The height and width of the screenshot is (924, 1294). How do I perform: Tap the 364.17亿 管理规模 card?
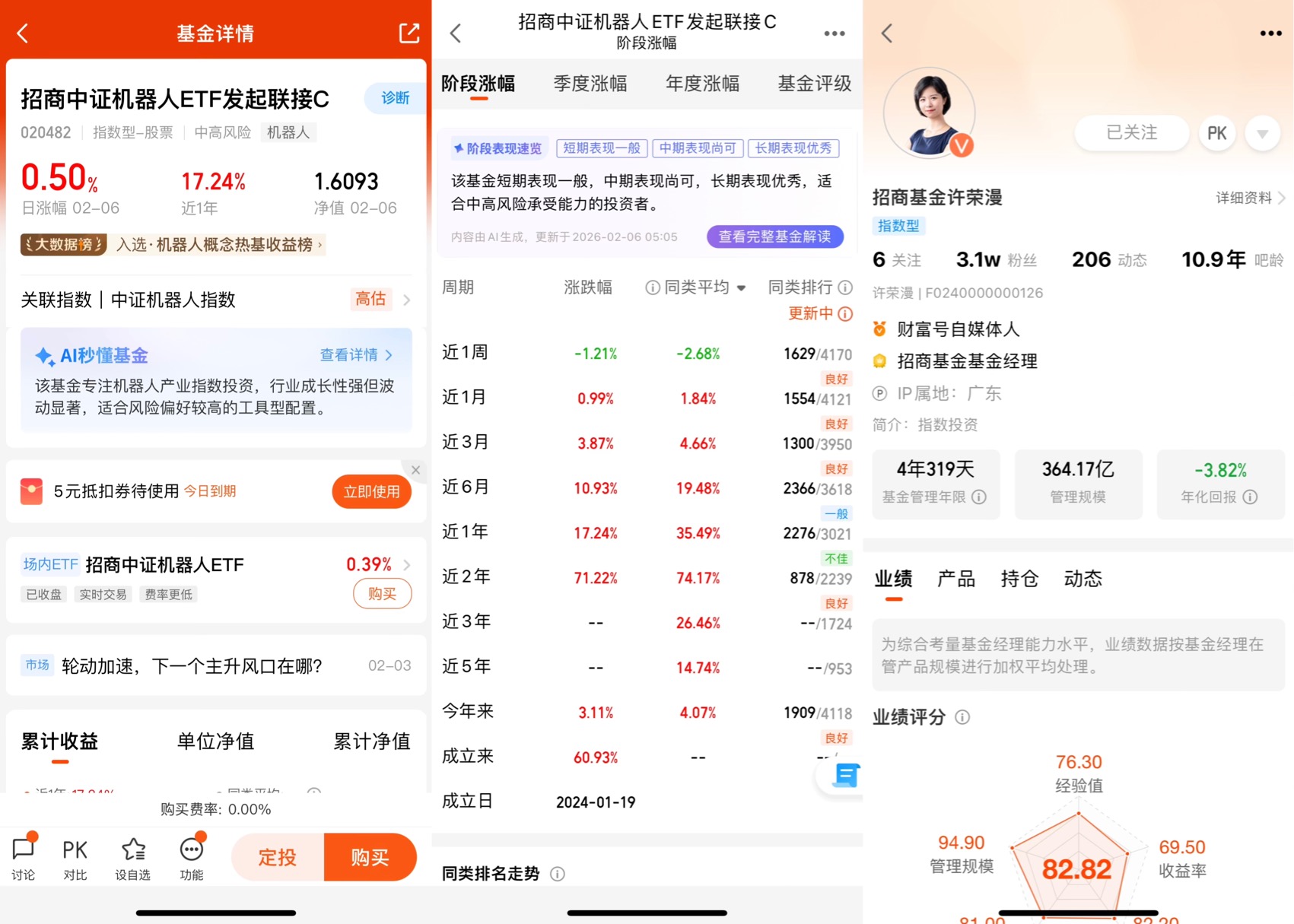1078,484
